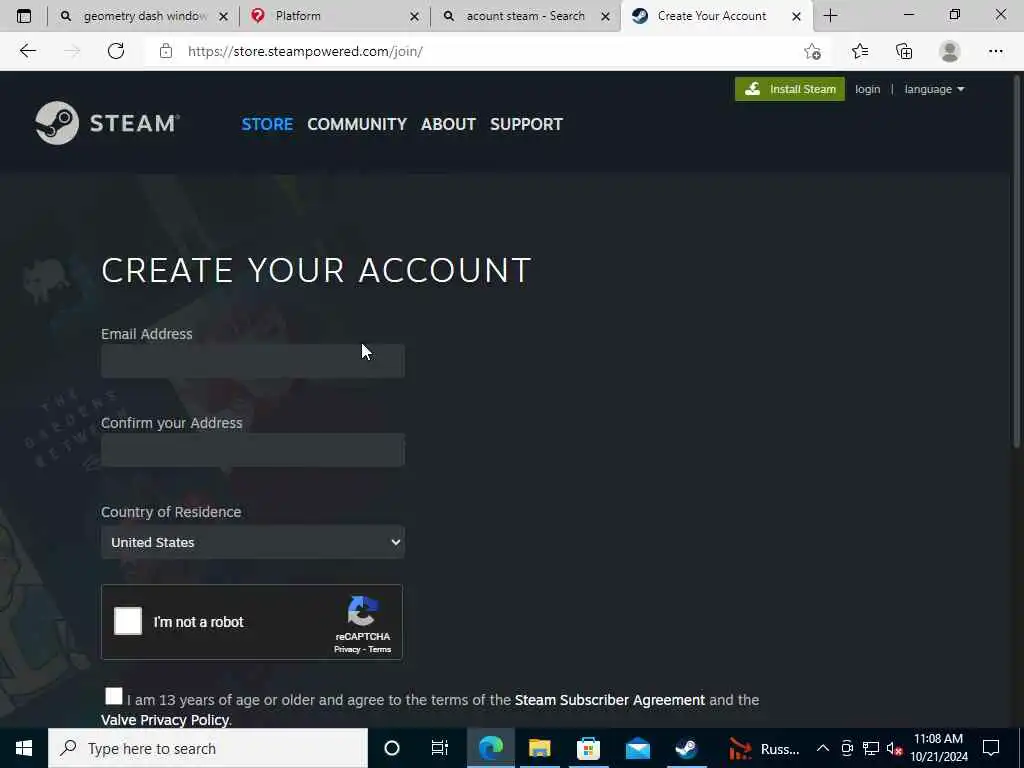Screen dimensions: 1024x768
Task: Add this page to favorites star icon
Action: [x=812, y=51]
